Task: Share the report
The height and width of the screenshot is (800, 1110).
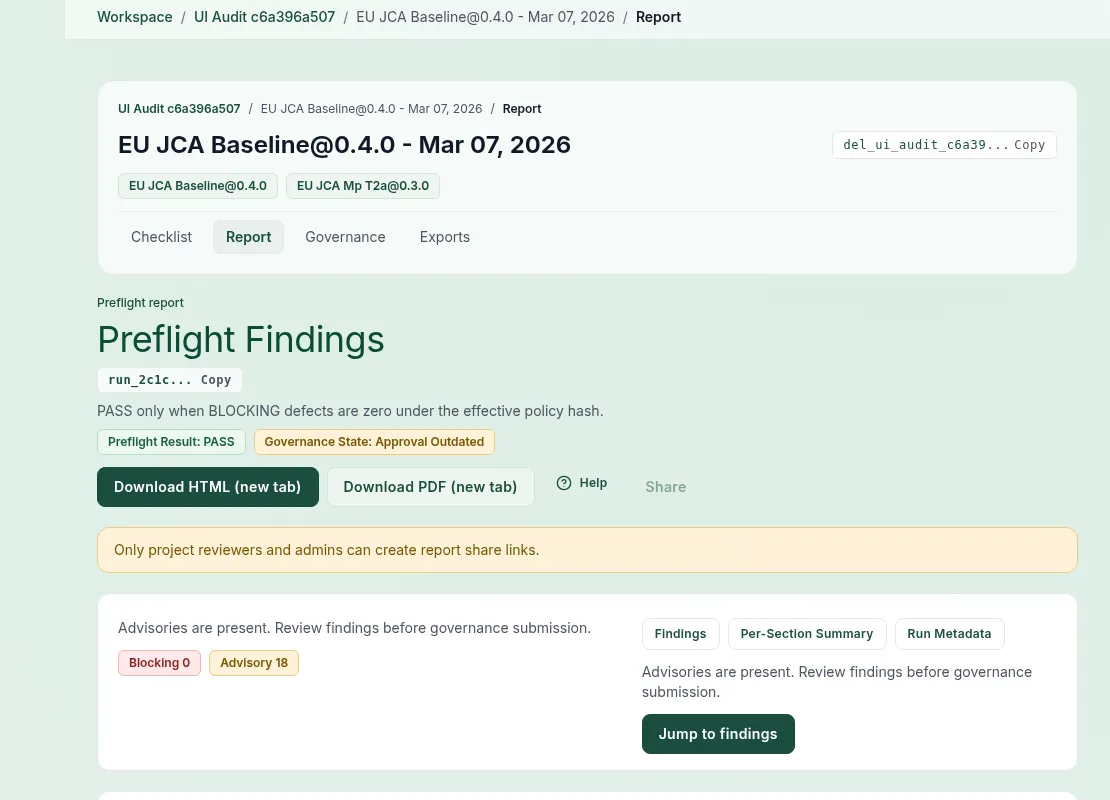Action: coord(665,487)
